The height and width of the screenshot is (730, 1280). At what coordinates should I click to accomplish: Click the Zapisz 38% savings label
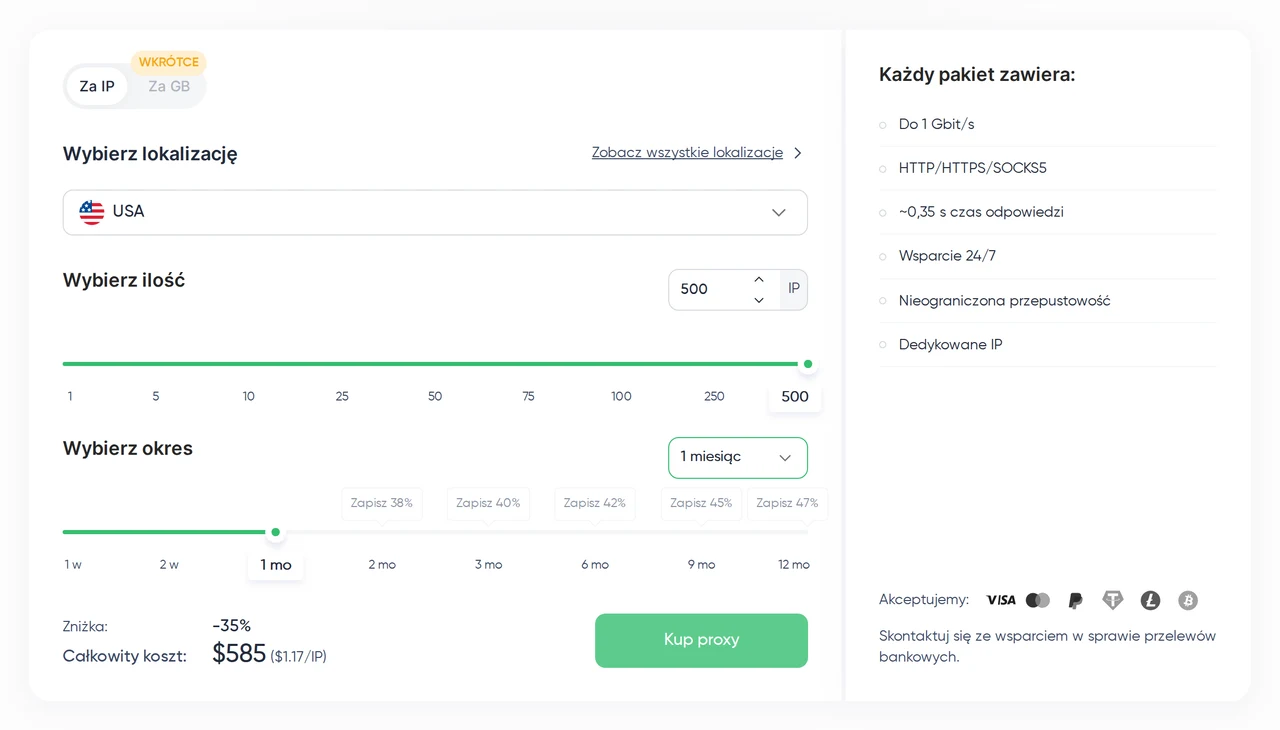click(382, 503)
